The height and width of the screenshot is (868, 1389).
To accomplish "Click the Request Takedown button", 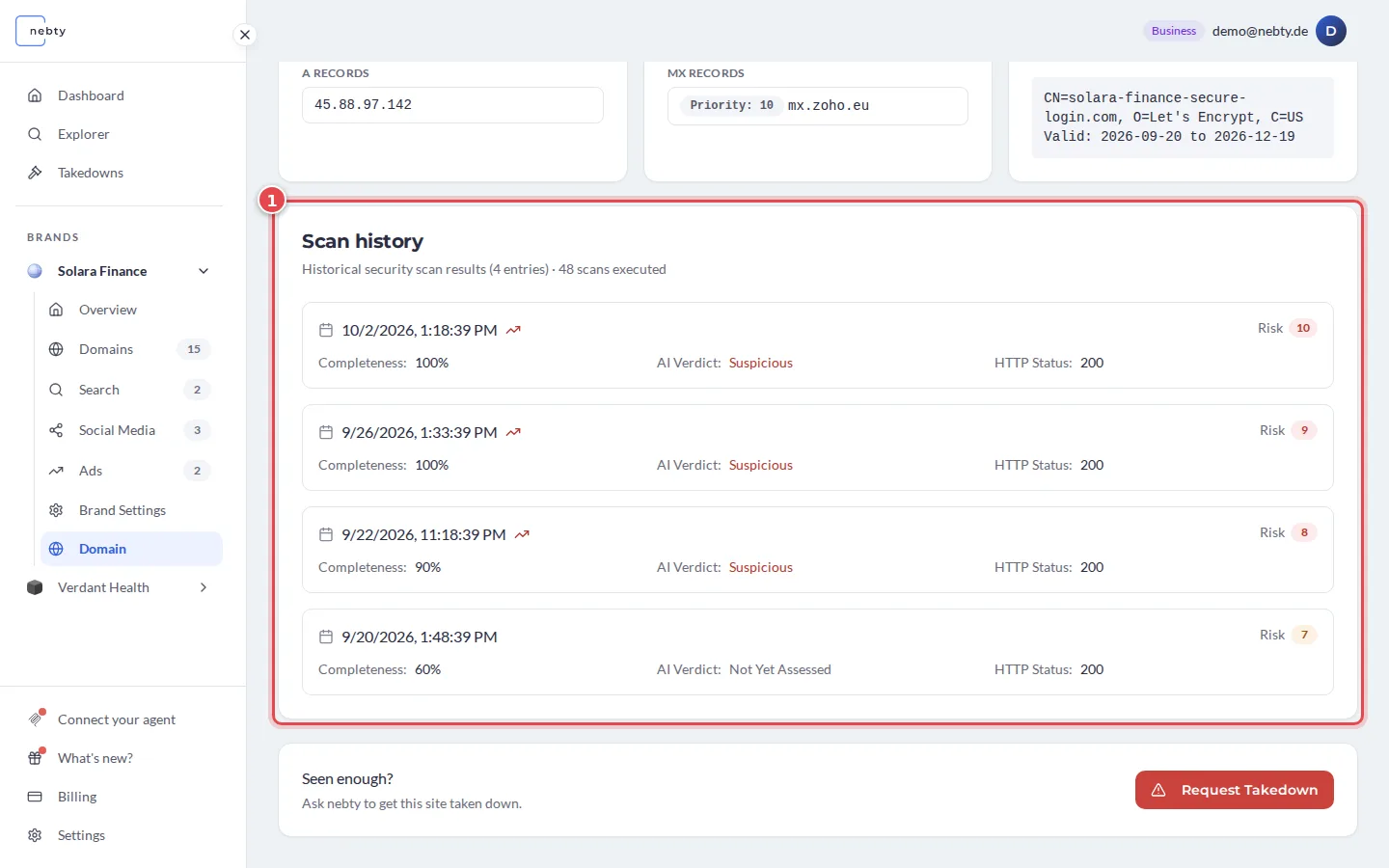I will coord(1234,790).
